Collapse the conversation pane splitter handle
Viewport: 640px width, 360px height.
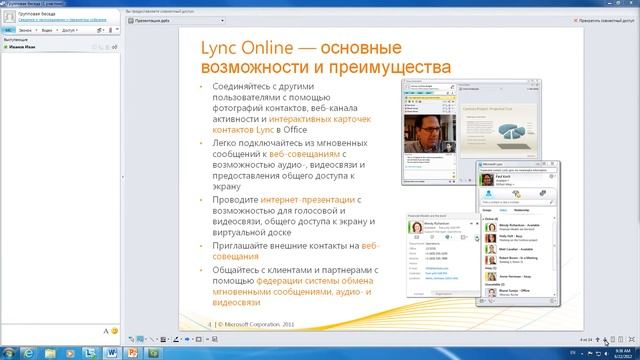coord(123,177)
